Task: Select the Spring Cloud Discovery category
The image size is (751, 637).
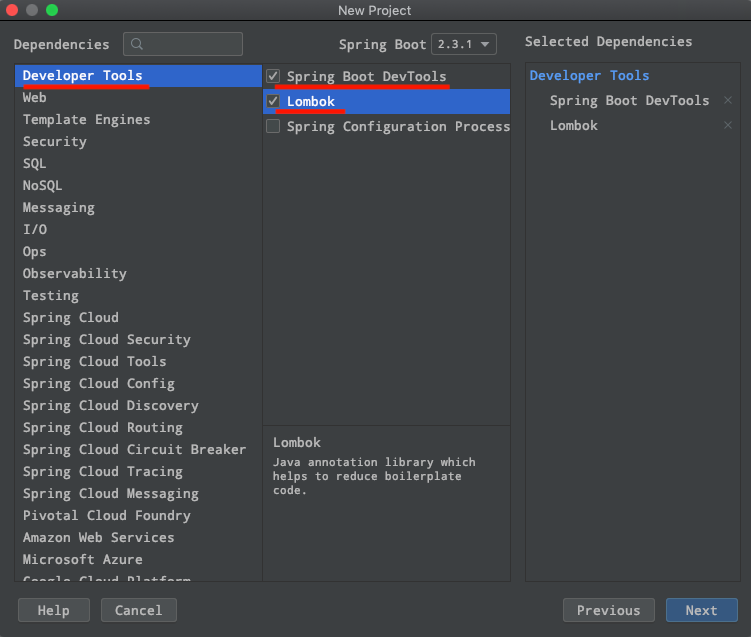Action: (138, 406)
